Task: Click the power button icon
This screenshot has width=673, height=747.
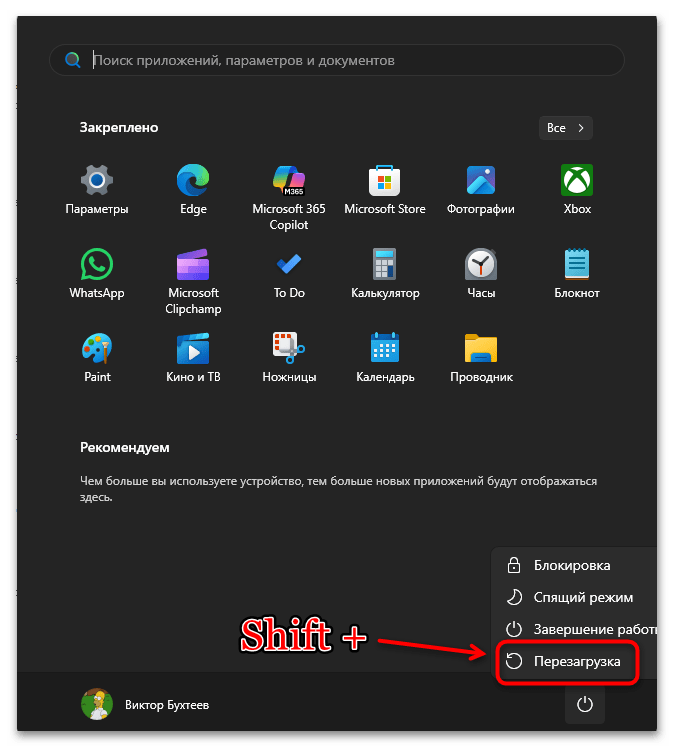Action: [584, 704]
